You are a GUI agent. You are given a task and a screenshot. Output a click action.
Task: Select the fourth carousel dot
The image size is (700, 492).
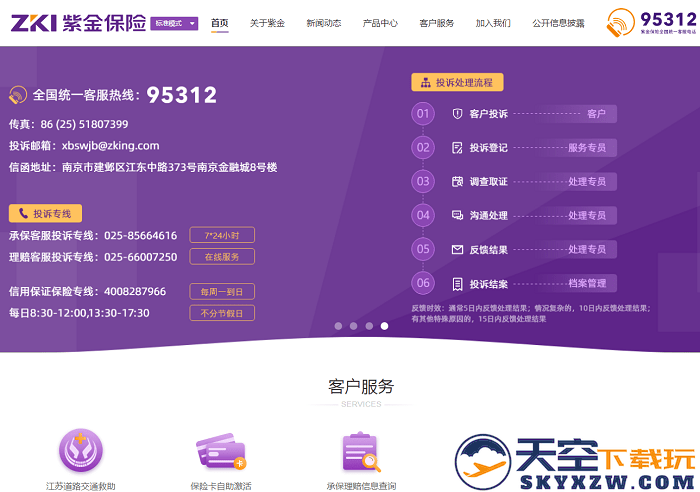click(384, 326)
